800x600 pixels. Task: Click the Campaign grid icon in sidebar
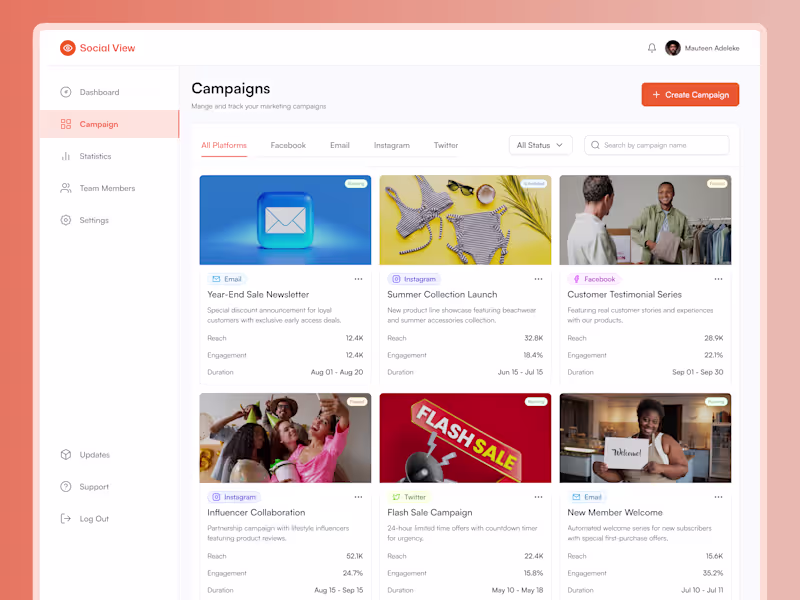point(66,124)
